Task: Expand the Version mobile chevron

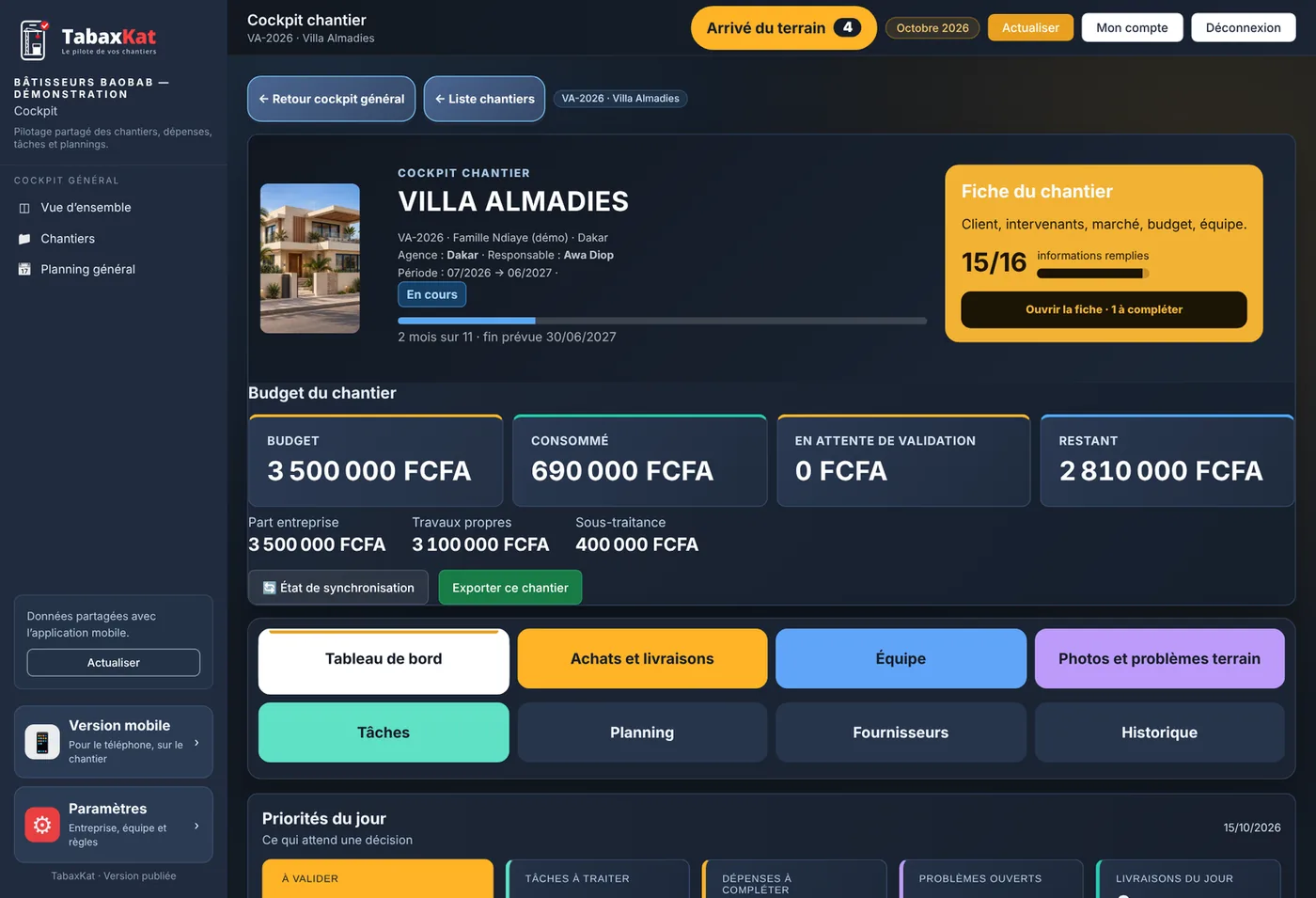Action: tap(196, 743)
